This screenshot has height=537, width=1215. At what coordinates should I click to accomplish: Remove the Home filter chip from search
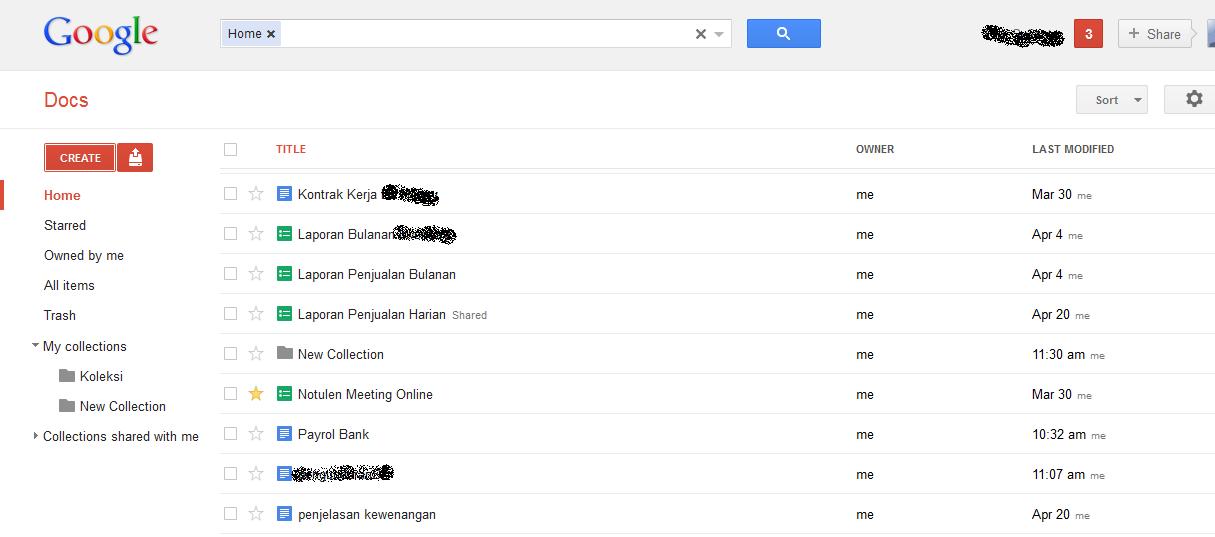[x=271, y=34]
